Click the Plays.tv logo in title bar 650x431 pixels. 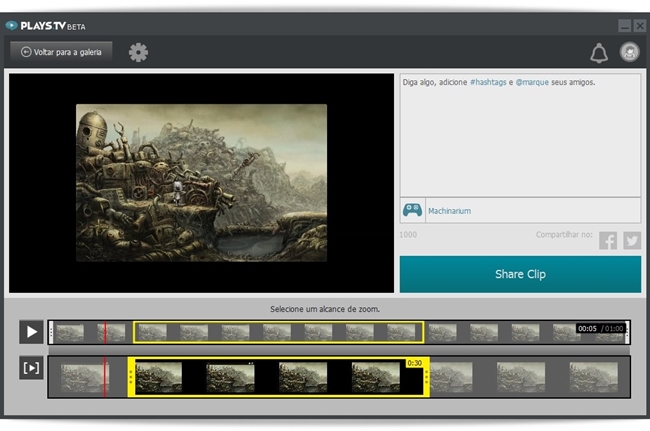tap(46, 25)
